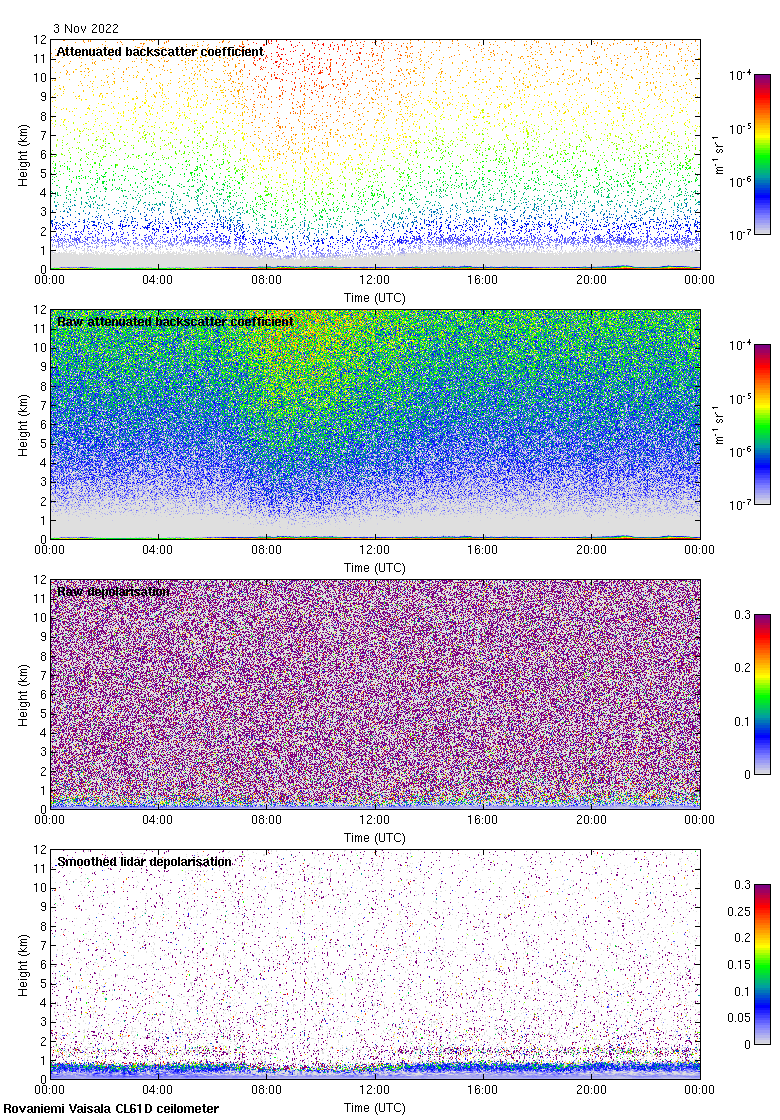Viewport: 780px width, 1120px height.
Task: Click "Height (km)" label of raw depolarisation panel
Action: pos(23,694)
